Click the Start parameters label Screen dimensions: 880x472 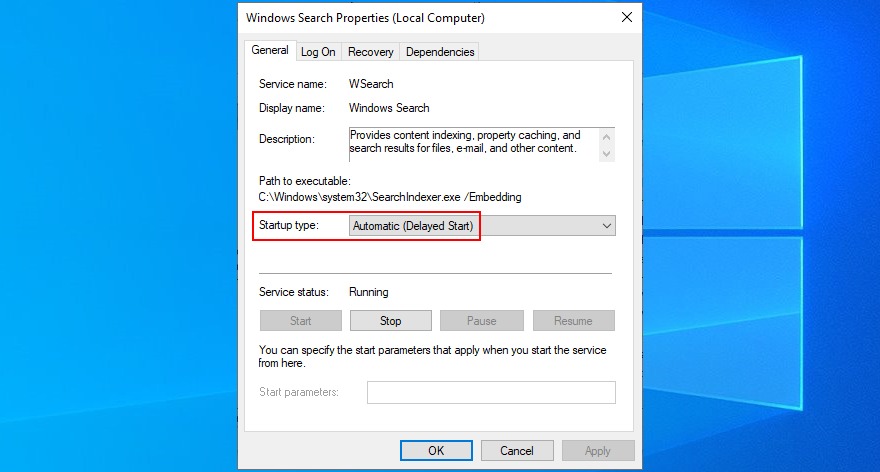coord(299,392)
